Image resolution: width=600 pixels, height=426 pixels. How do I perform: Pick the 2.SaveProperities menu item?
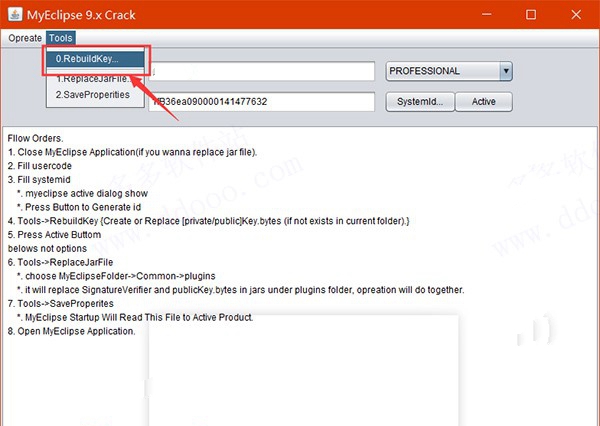95,95
